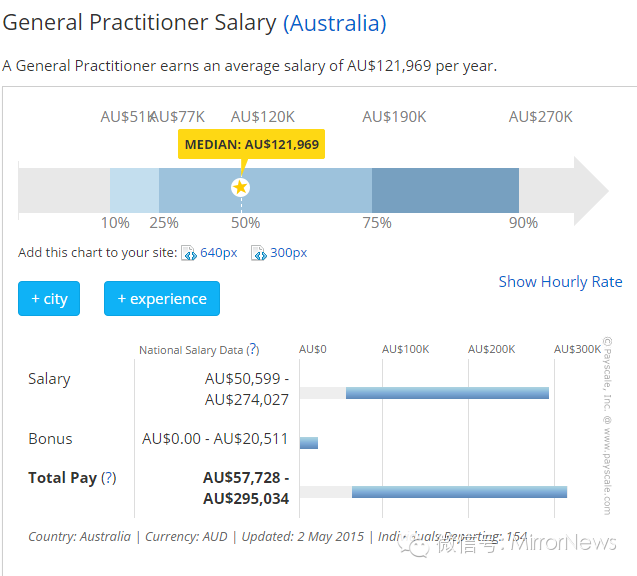
Task: Click the Bonus range bar
Action: [x=309, y=442]
